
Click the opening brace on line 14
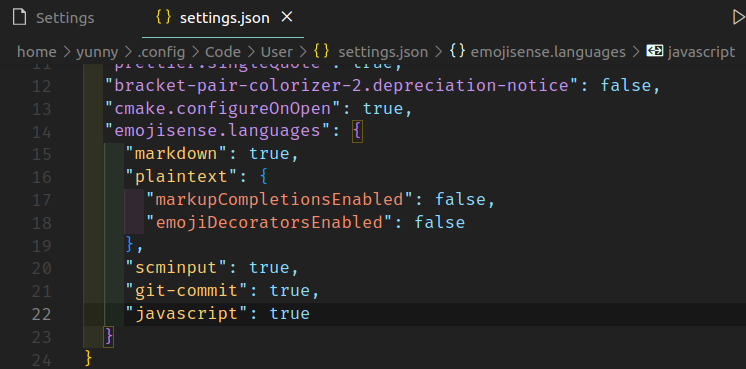357,132
